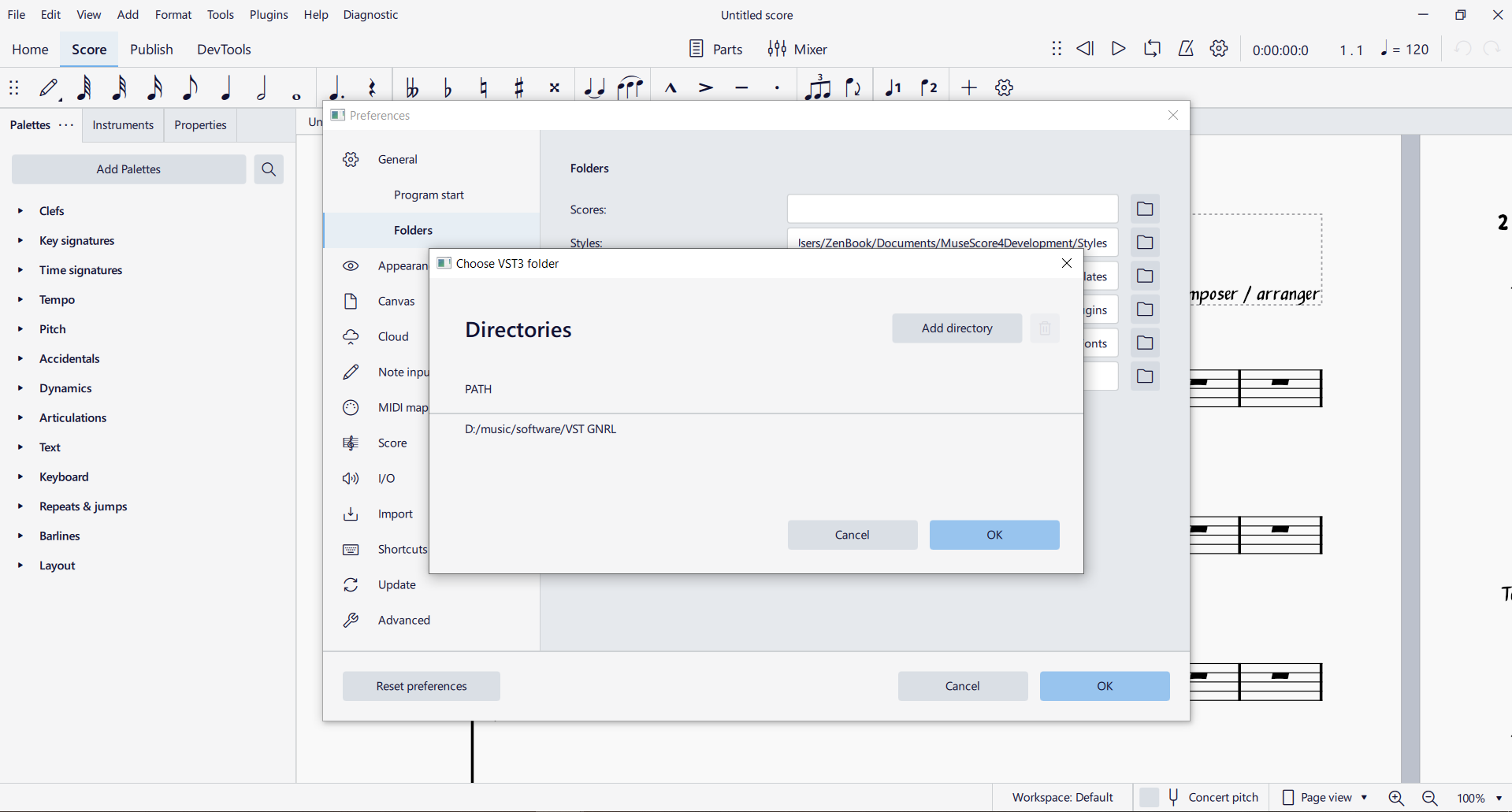Cancel the Preferences window
1512x812 pixels.
[963, 686]
